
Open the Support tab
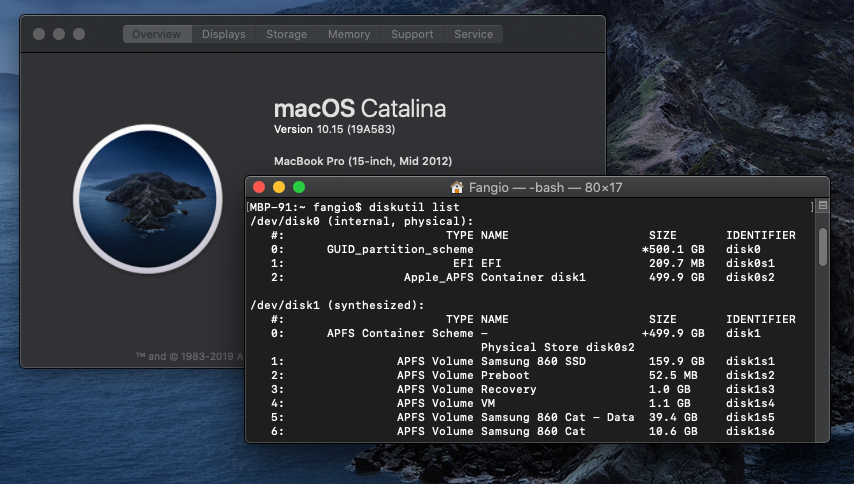(x=412, y=34)
